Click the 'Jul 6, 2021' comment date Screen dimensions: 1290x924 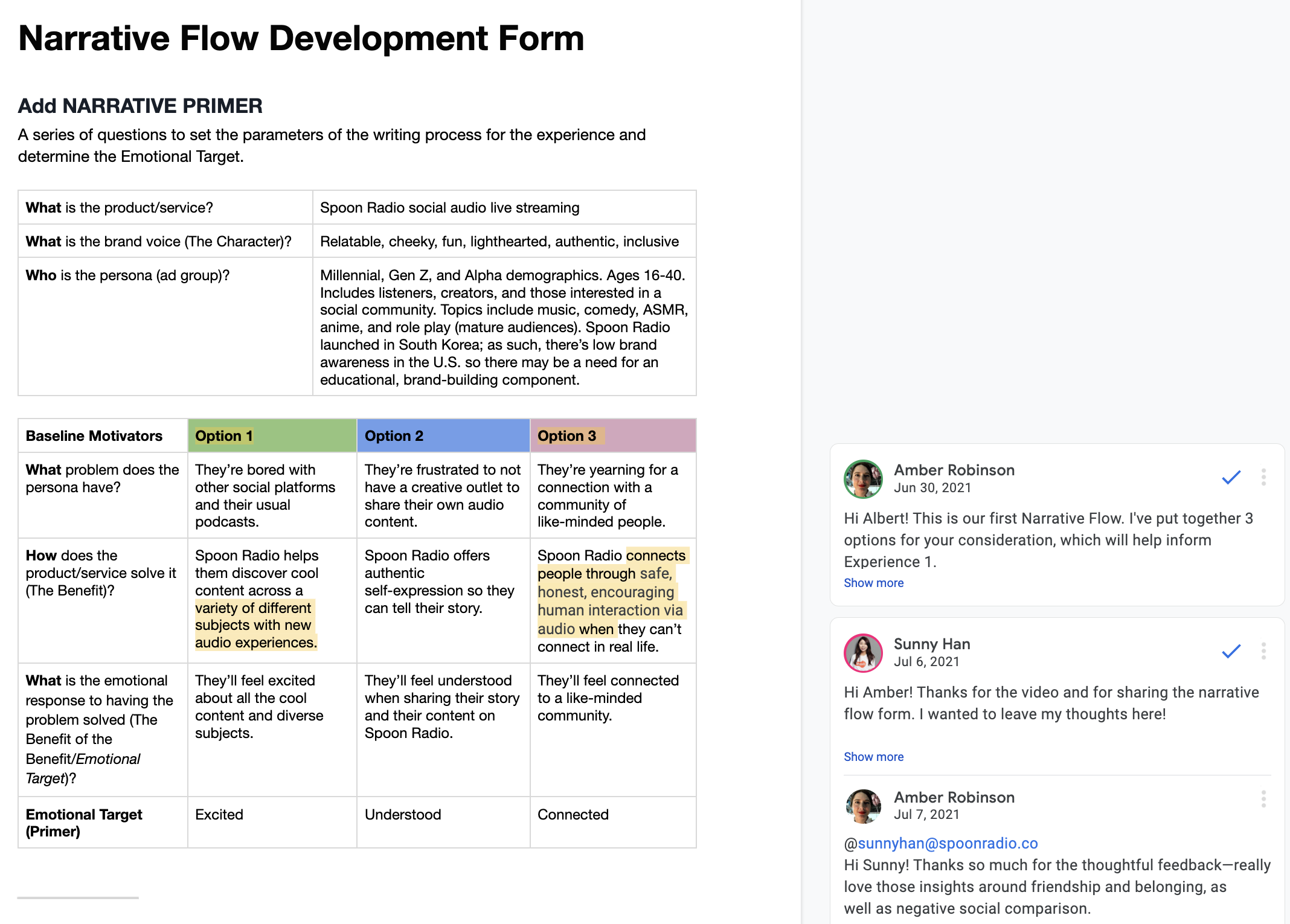(926, 662)
